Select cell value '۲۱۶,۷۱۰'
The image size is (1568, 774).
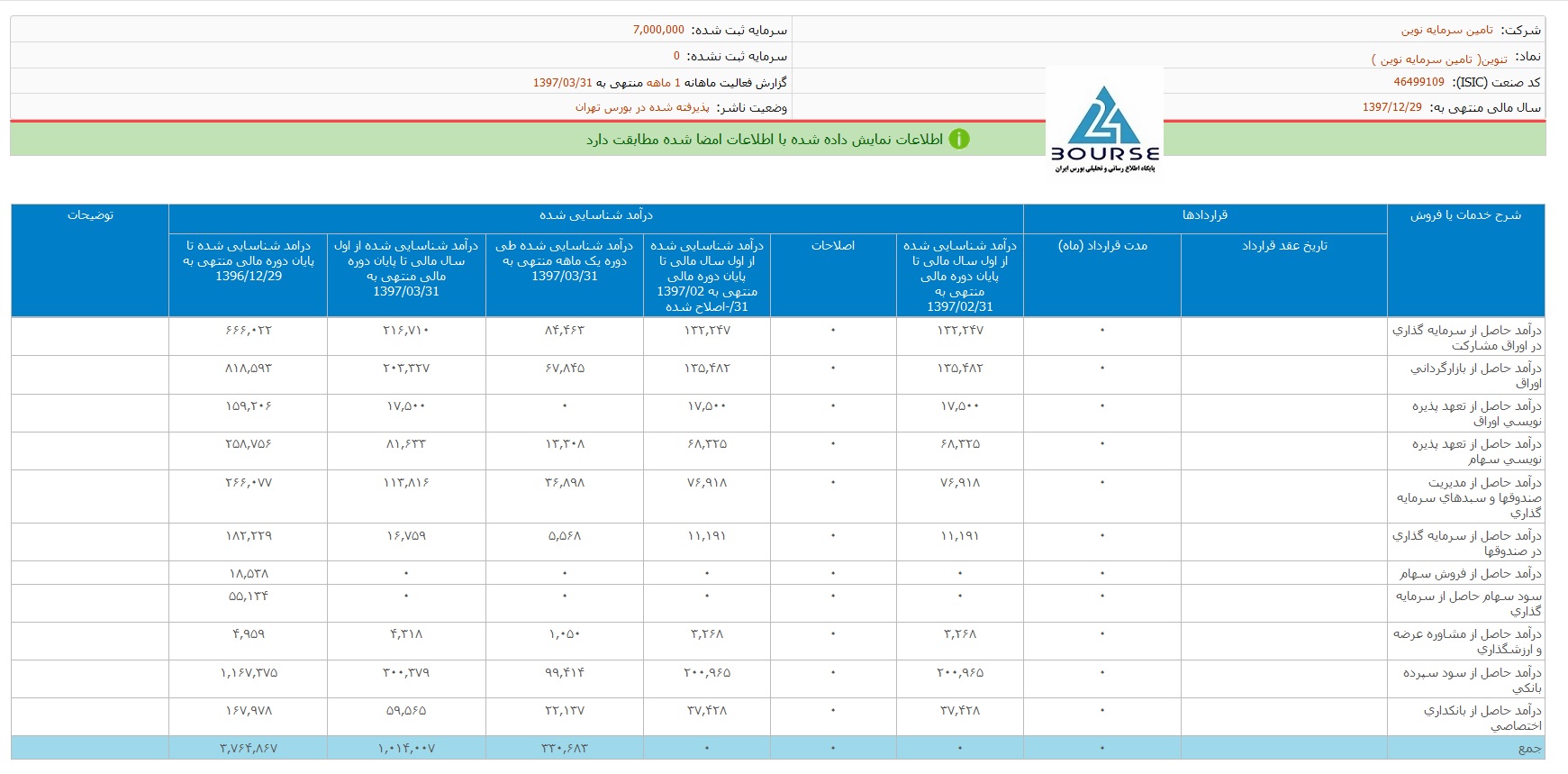406,331
